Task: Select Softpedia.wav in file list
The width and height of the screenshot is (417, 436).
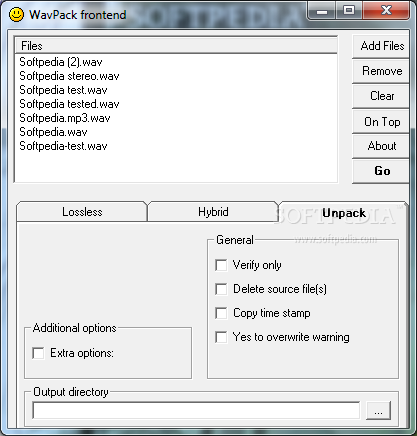Action: coord(53,132)
